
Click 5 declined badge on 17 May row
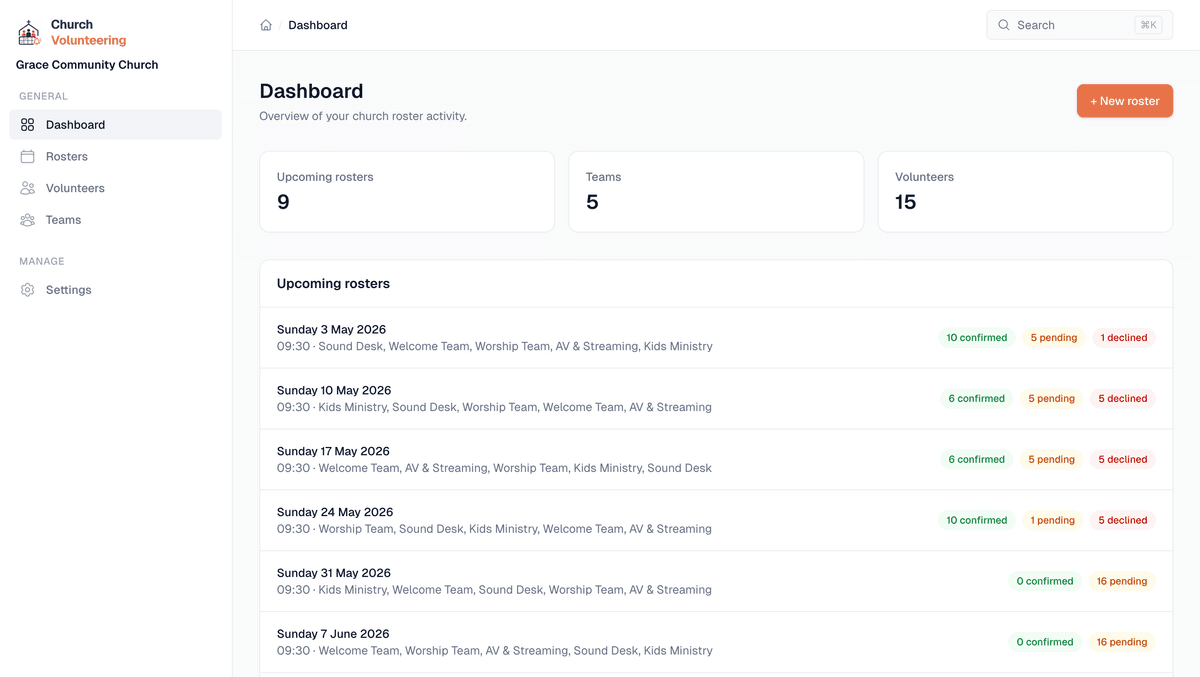click(1123, 460)
